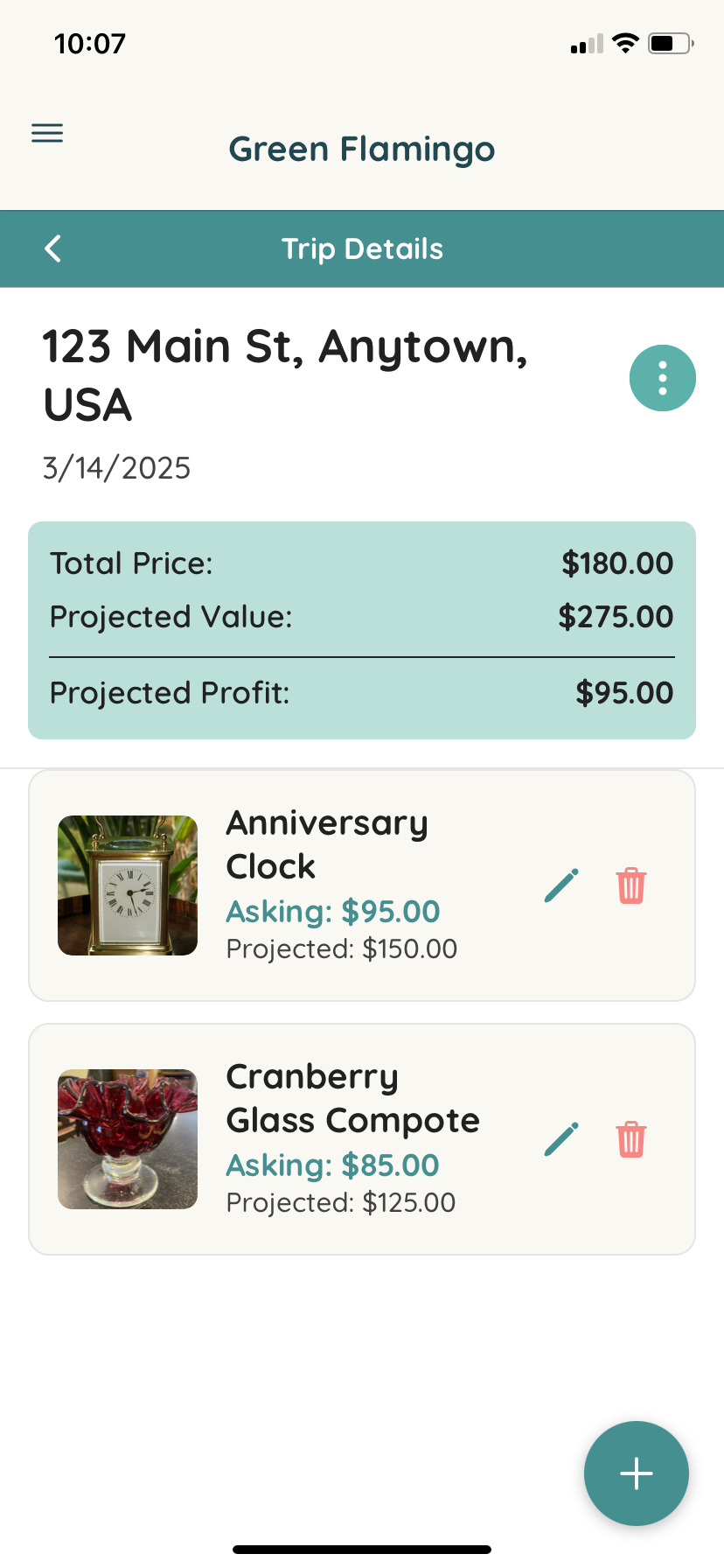Image resolution: width=724 pixels, height=1568 pixels.
Task: Go back using the Trip Details arrow
Action: (x=53, y=248)
